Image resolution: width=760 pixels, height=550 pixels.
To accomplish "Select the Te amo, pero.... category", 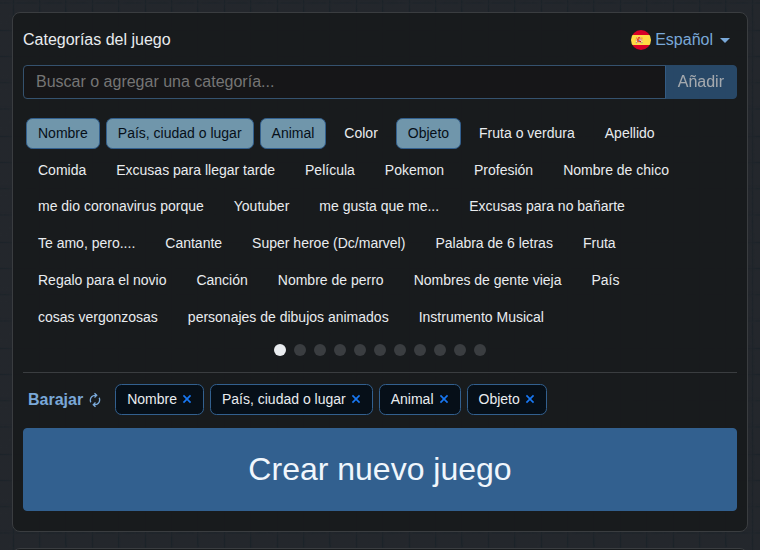I will pos(87,243).
